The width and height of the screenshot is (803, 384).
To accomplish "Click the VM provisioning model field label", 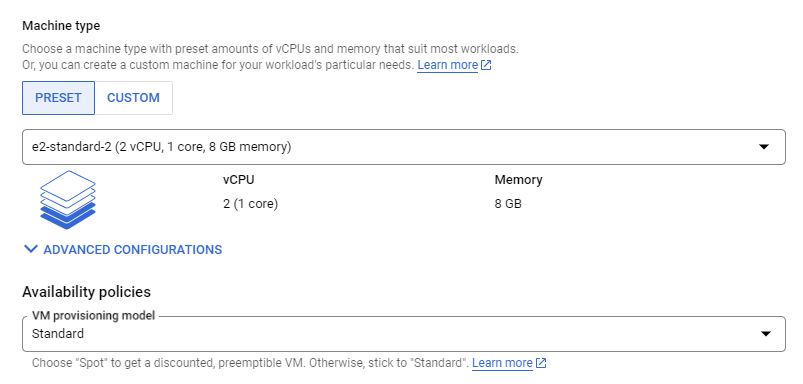I will 93,315.
